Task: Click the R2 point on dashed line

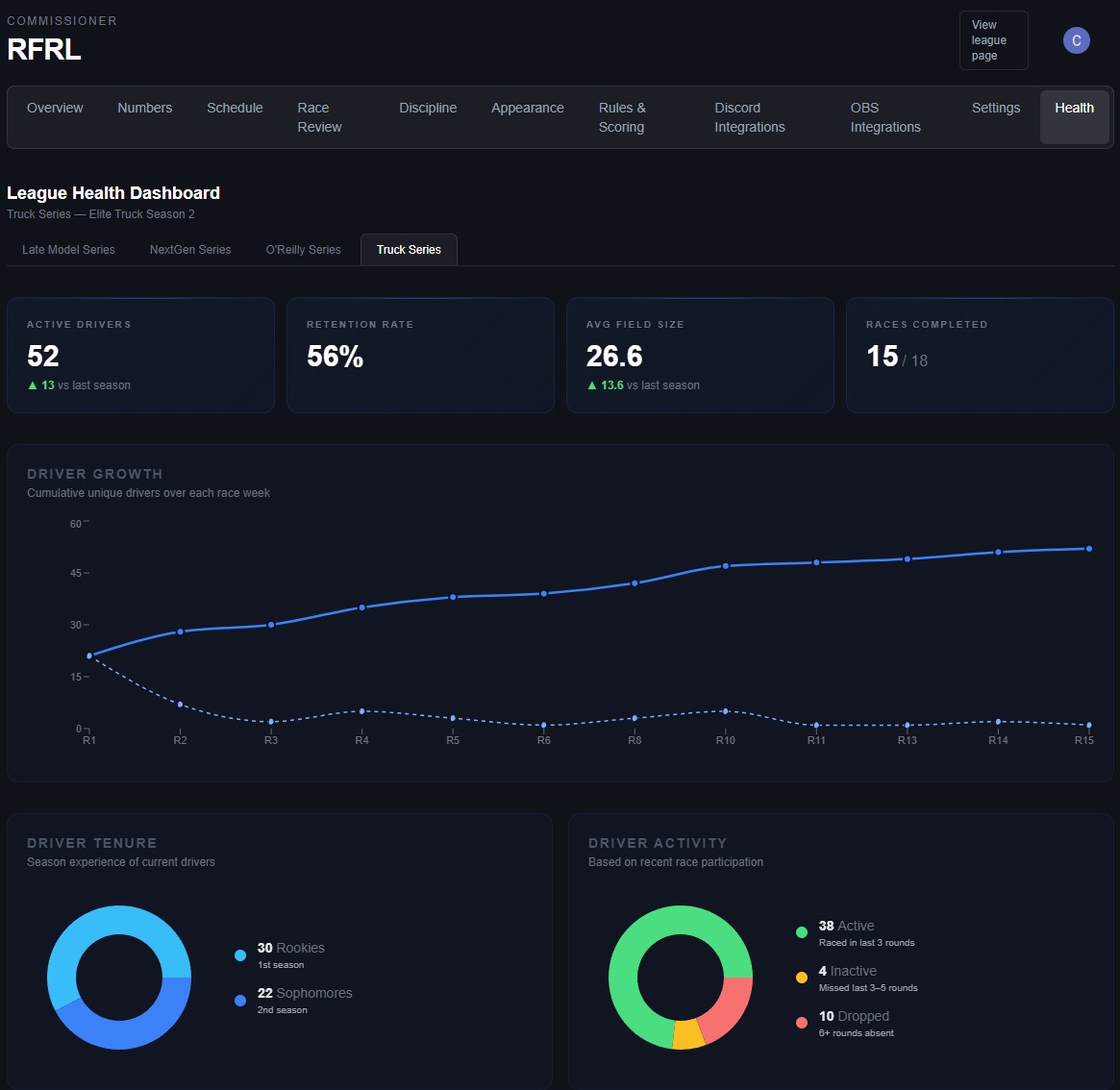Action: pos(180,705)
